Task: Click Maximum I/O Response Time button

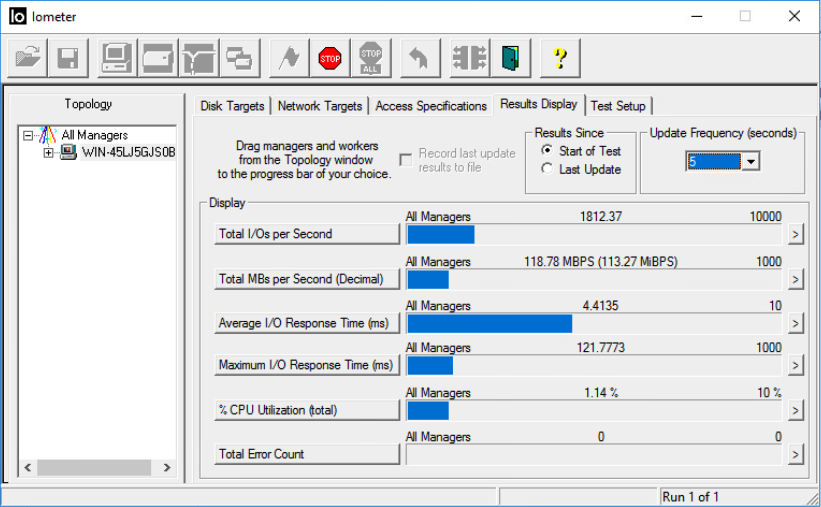Action: 307,365
